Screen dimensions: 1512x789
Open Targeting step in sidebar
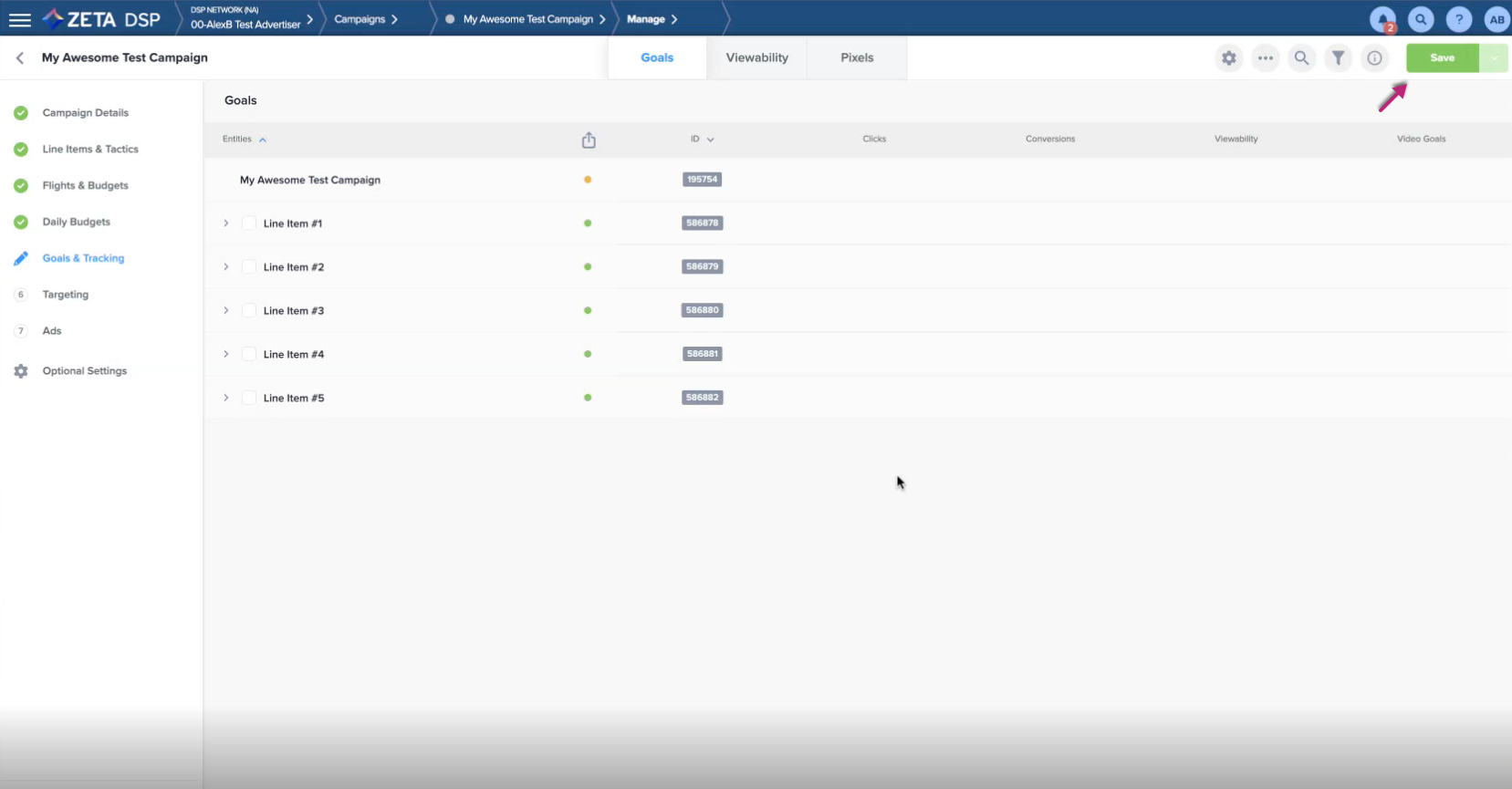coord(66,295)
